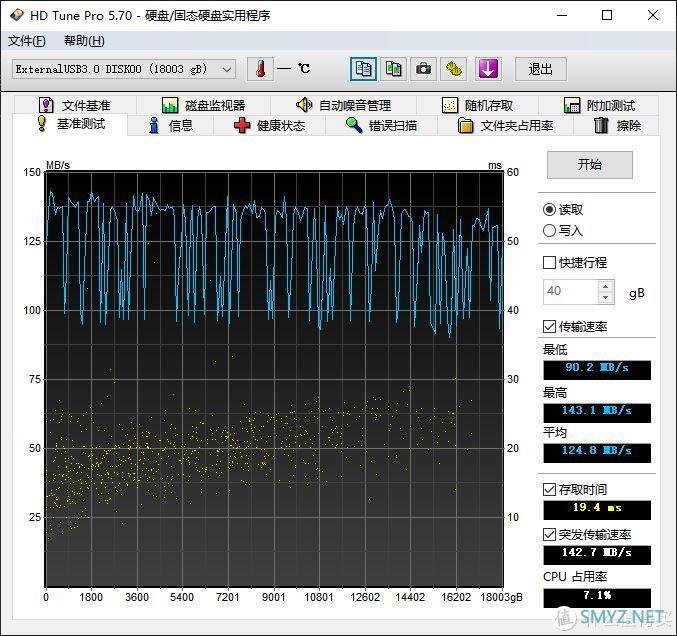Screen dimensions: 677x636
Task: Decrease short stroke value with down arrow
Action: pyautogui.click(x=606, y=297)
